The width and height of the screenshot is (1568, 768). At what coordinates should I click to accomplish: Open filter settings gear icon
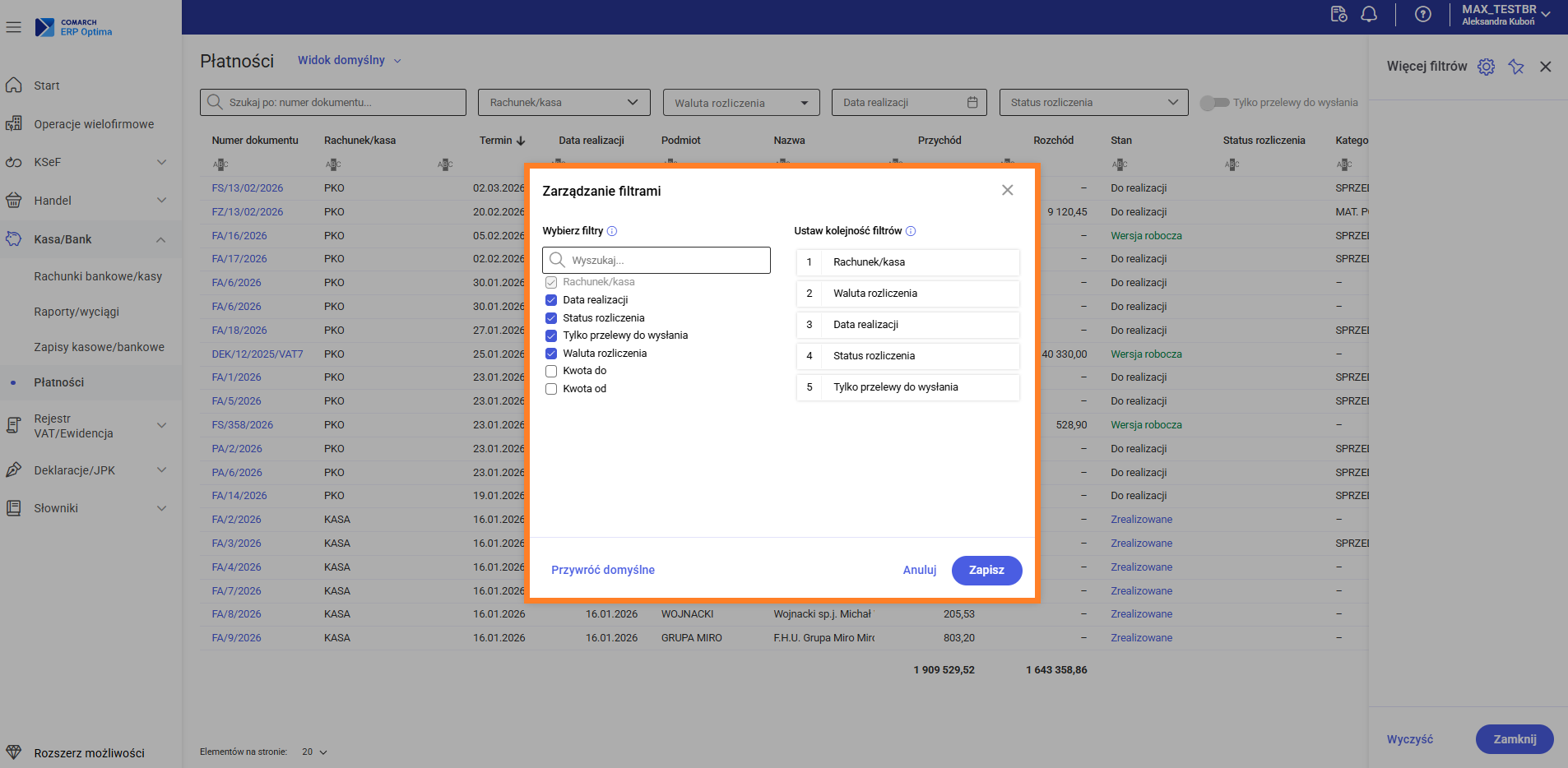pos(1486,67)
